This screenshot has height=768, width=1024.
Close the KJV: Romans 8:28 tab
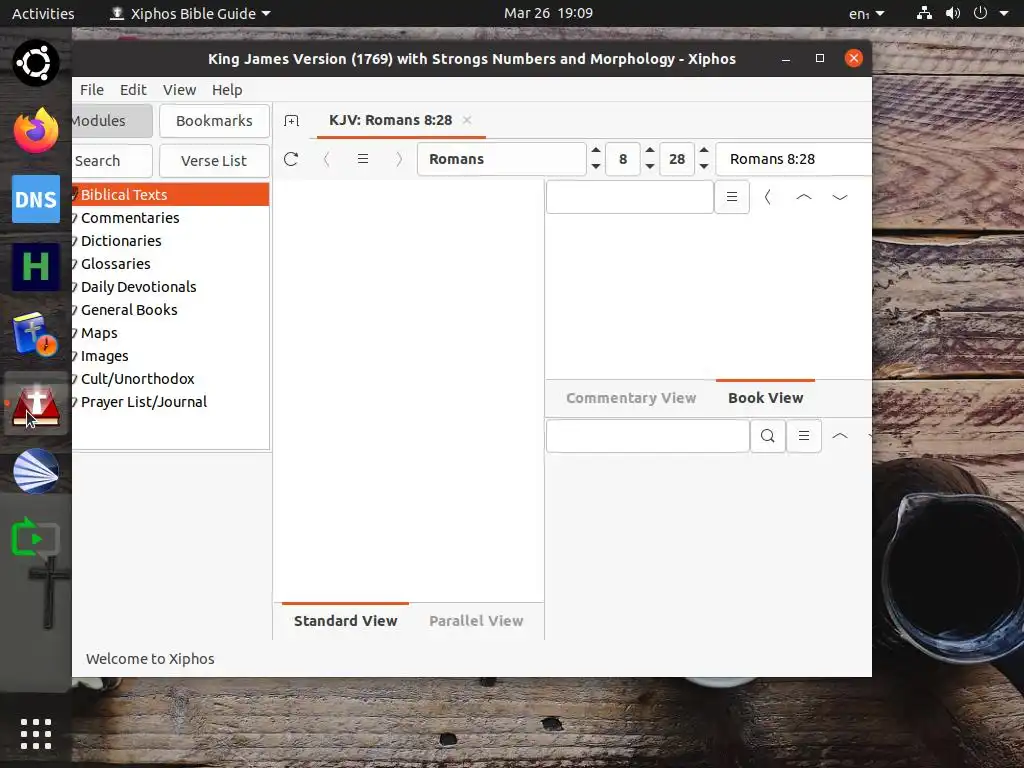(467, 120)
